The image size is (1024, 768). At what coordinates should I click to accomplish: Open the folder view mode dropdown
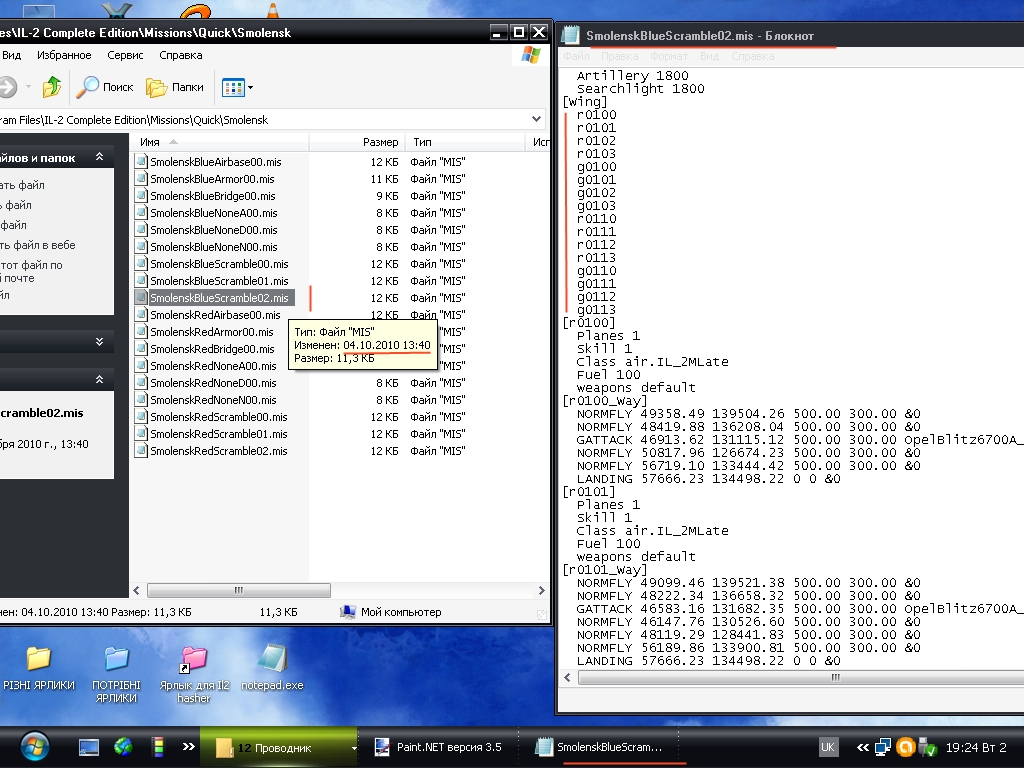[250, 88]
